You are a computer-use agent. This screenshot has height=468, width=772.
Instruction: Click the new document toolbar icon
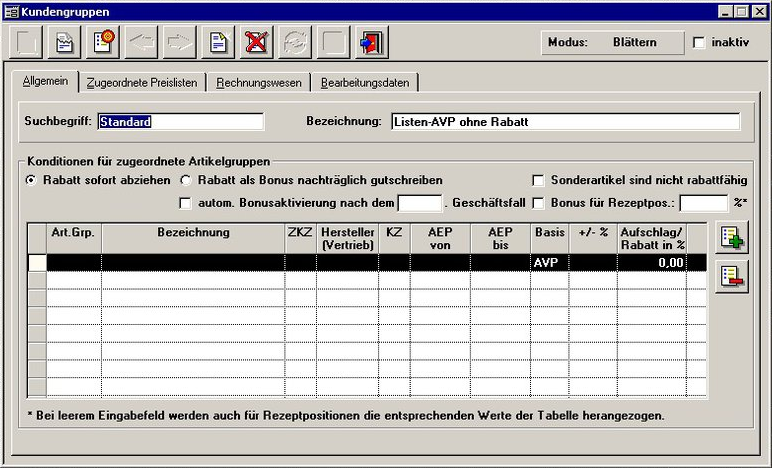pyautogui.click(x=216, y=43)
